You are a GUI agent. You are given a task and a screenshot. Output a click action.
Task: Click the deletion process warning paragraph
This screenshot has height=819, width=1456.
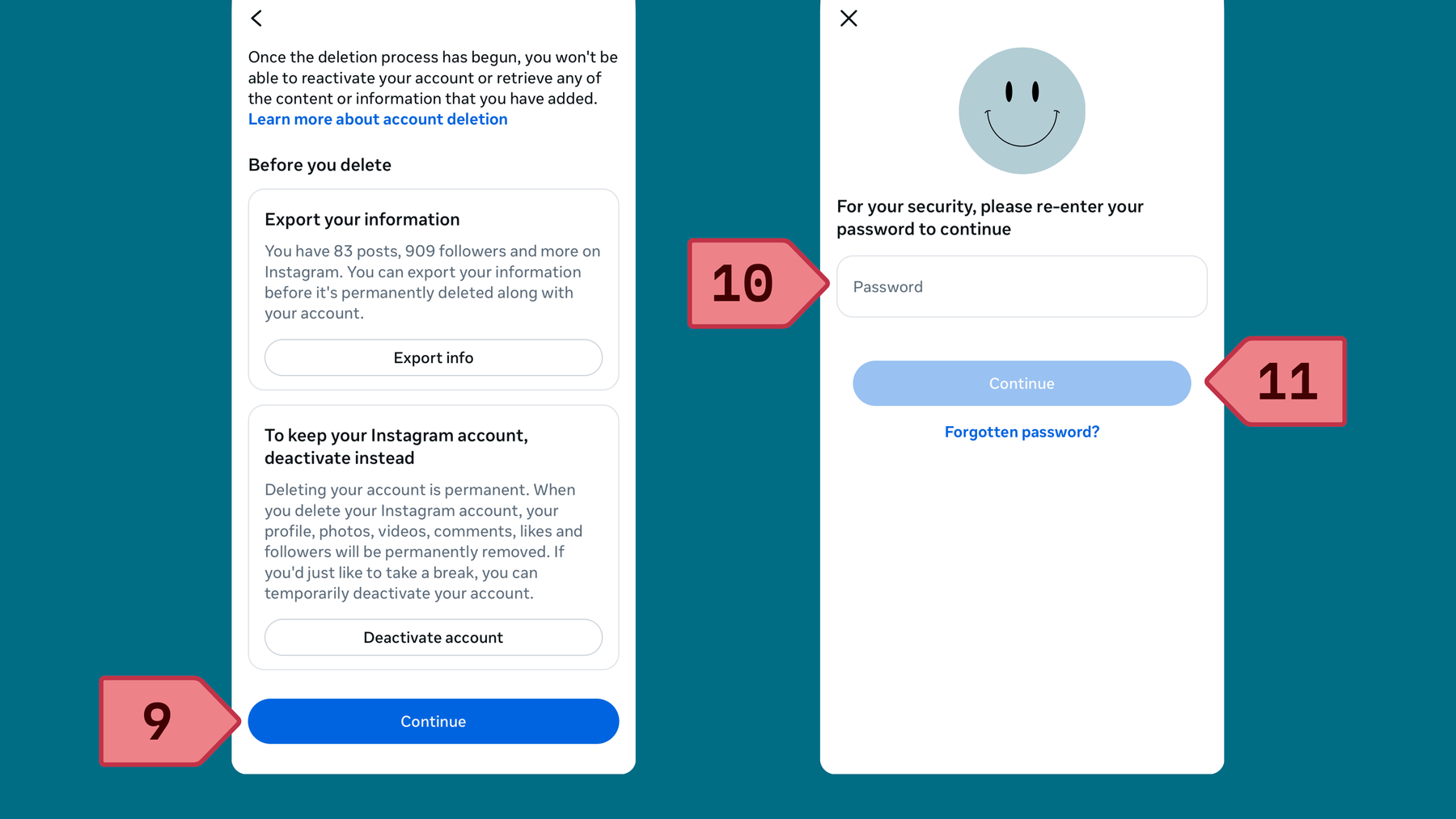433,78
